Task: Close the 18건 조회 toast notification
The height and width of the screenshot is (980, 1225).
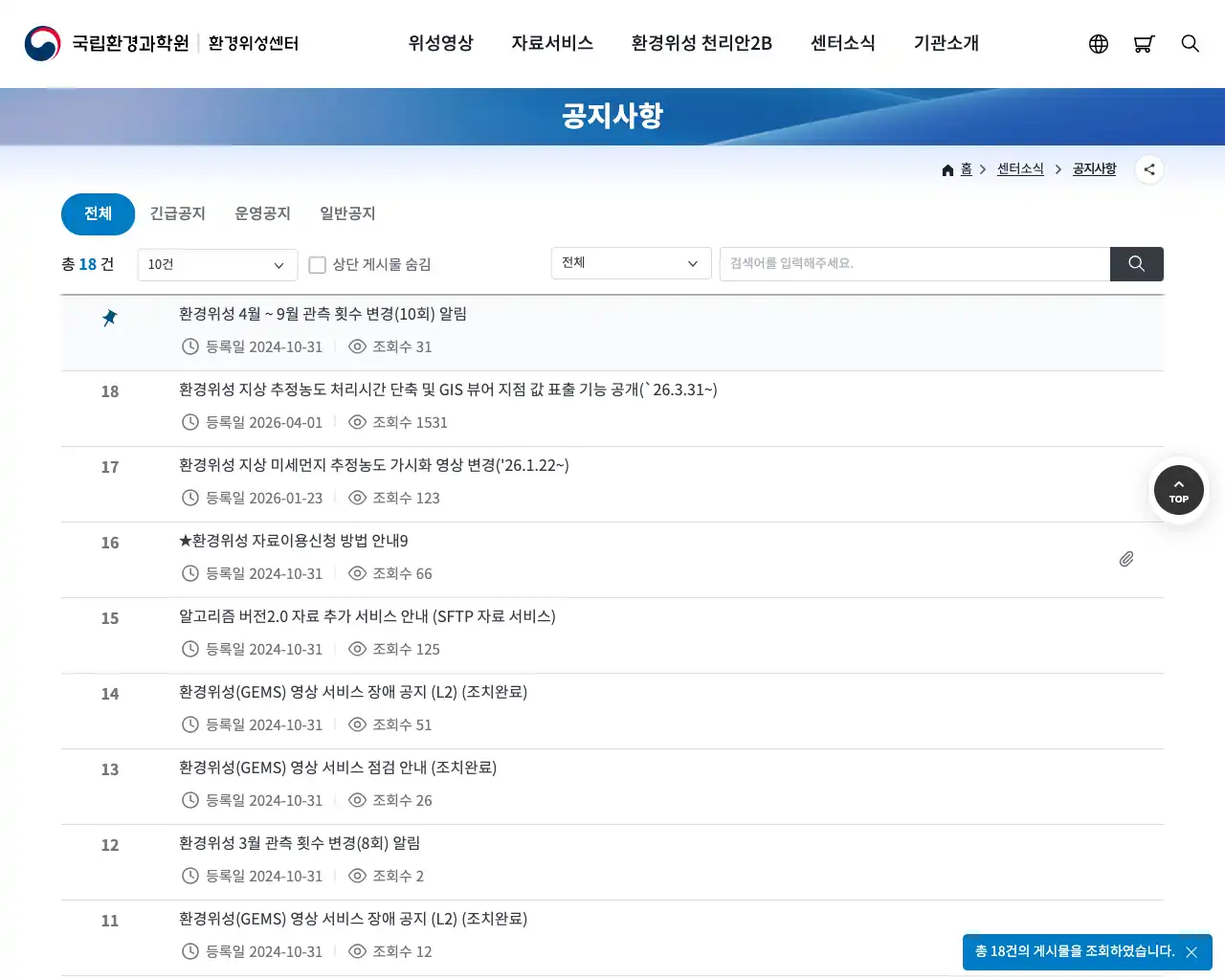Action: (x=1192, y=952)
